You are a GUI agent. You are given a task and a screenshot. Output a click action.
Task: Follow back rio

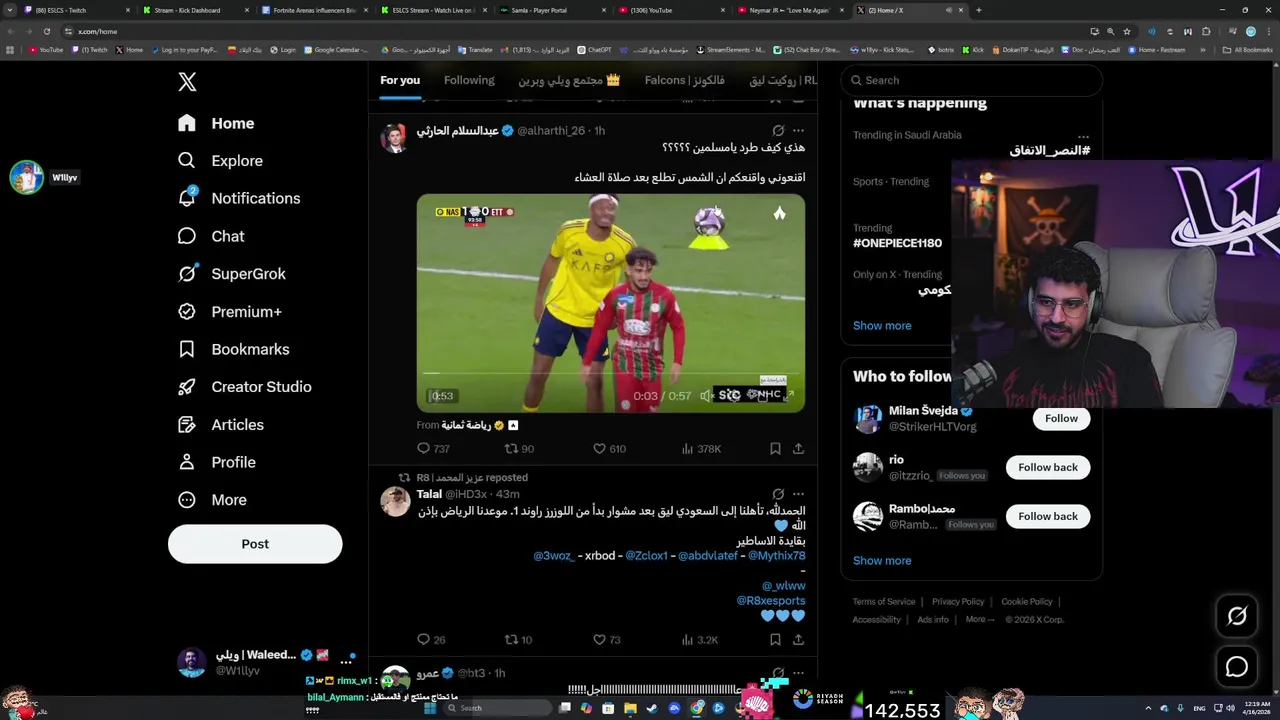tap(1048, 467)
